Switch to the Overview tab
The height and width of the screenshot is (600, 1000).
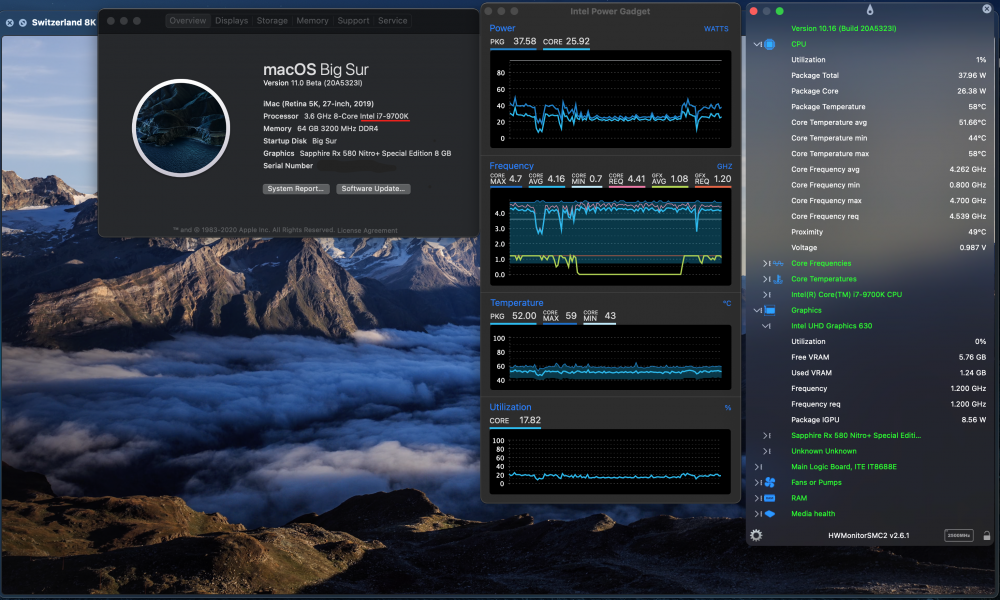click(188, 20)
